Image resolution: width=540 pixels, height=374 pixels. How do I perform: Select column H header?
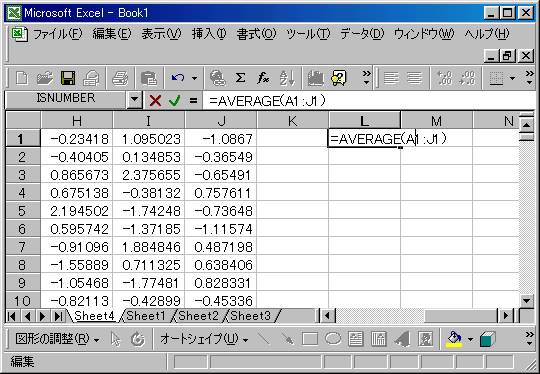click(x=77, y=121)
